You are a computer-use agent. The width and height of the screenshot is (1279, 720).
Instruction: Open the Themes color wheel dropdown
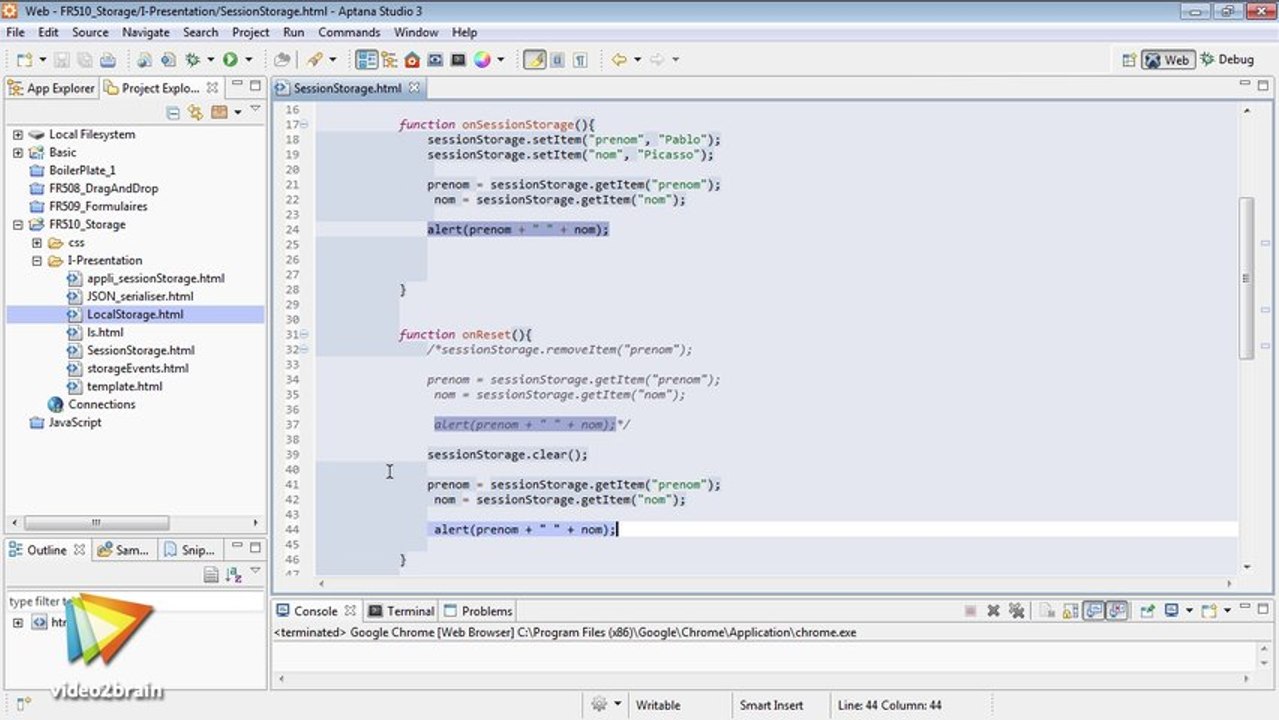[x=501, y=60]
